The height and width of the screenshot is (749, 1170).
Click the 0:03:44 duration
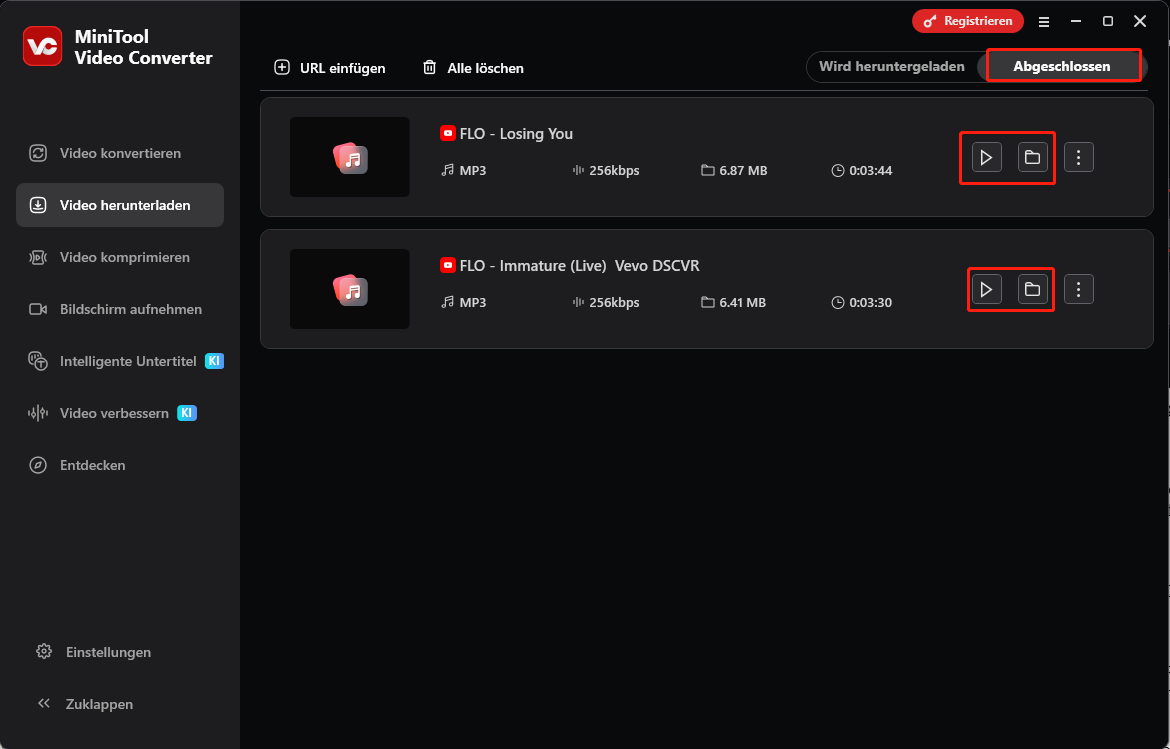[862, 171]
